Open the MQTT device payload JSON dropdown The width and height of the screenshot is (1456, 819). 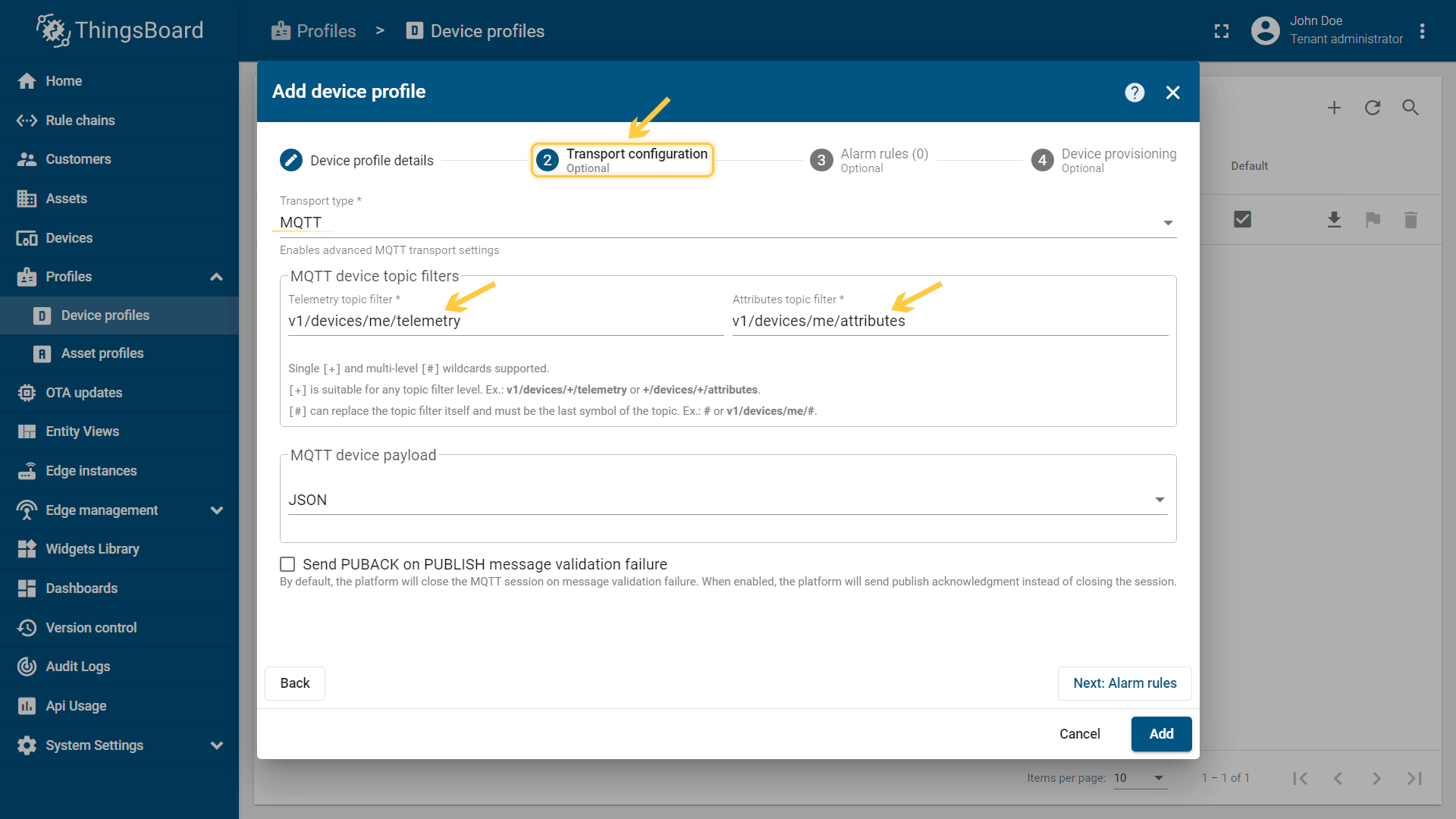727,500
